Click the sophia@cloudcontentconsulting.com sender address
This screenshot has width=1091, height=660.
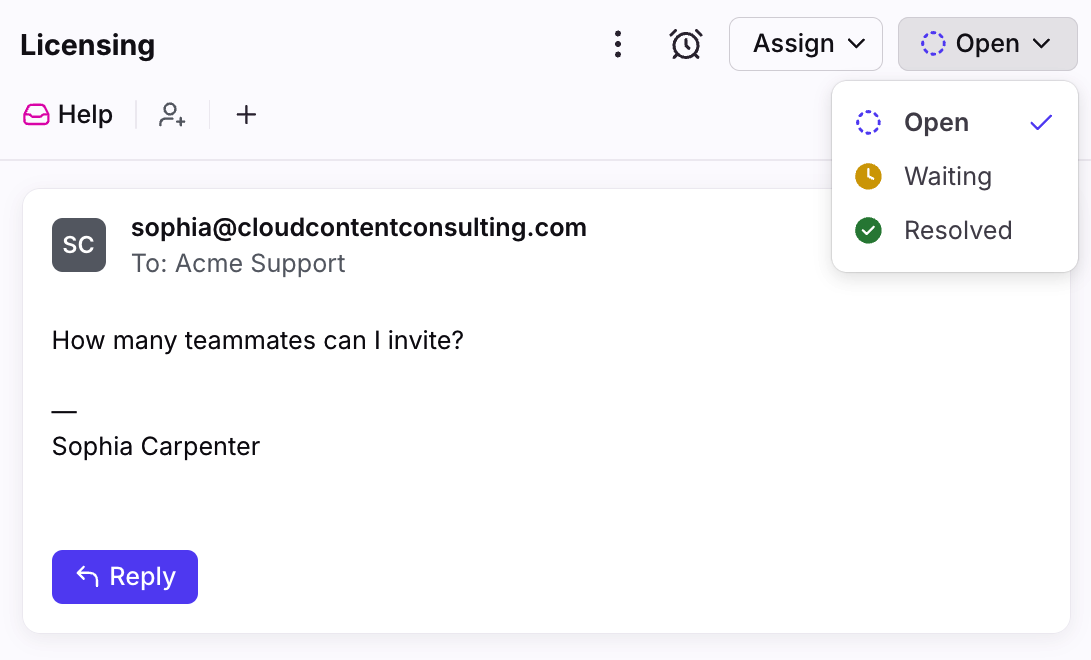tap(359, 228)
